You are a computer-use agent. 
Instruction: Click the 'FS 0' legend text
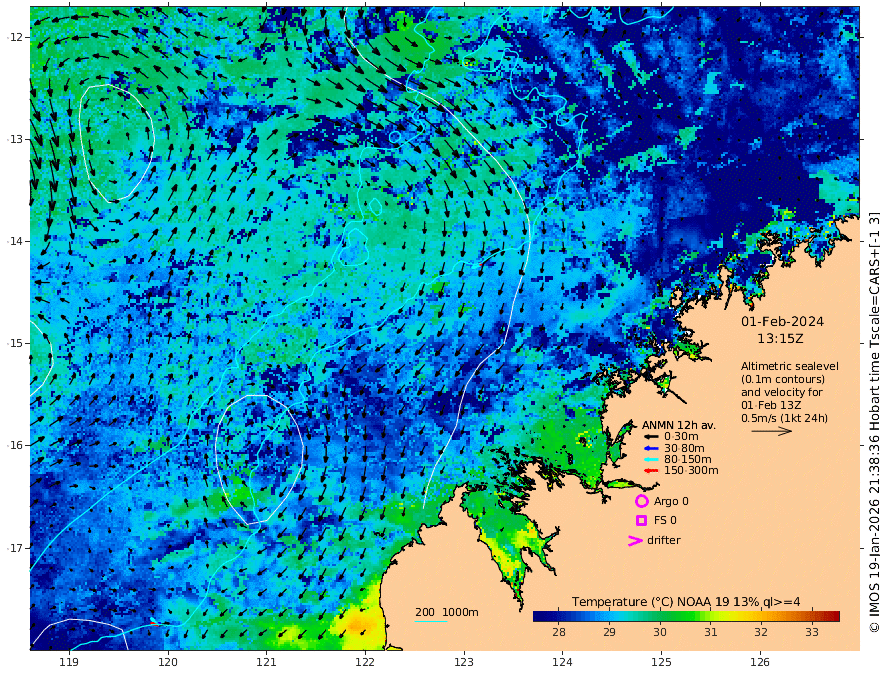point(665,521)
